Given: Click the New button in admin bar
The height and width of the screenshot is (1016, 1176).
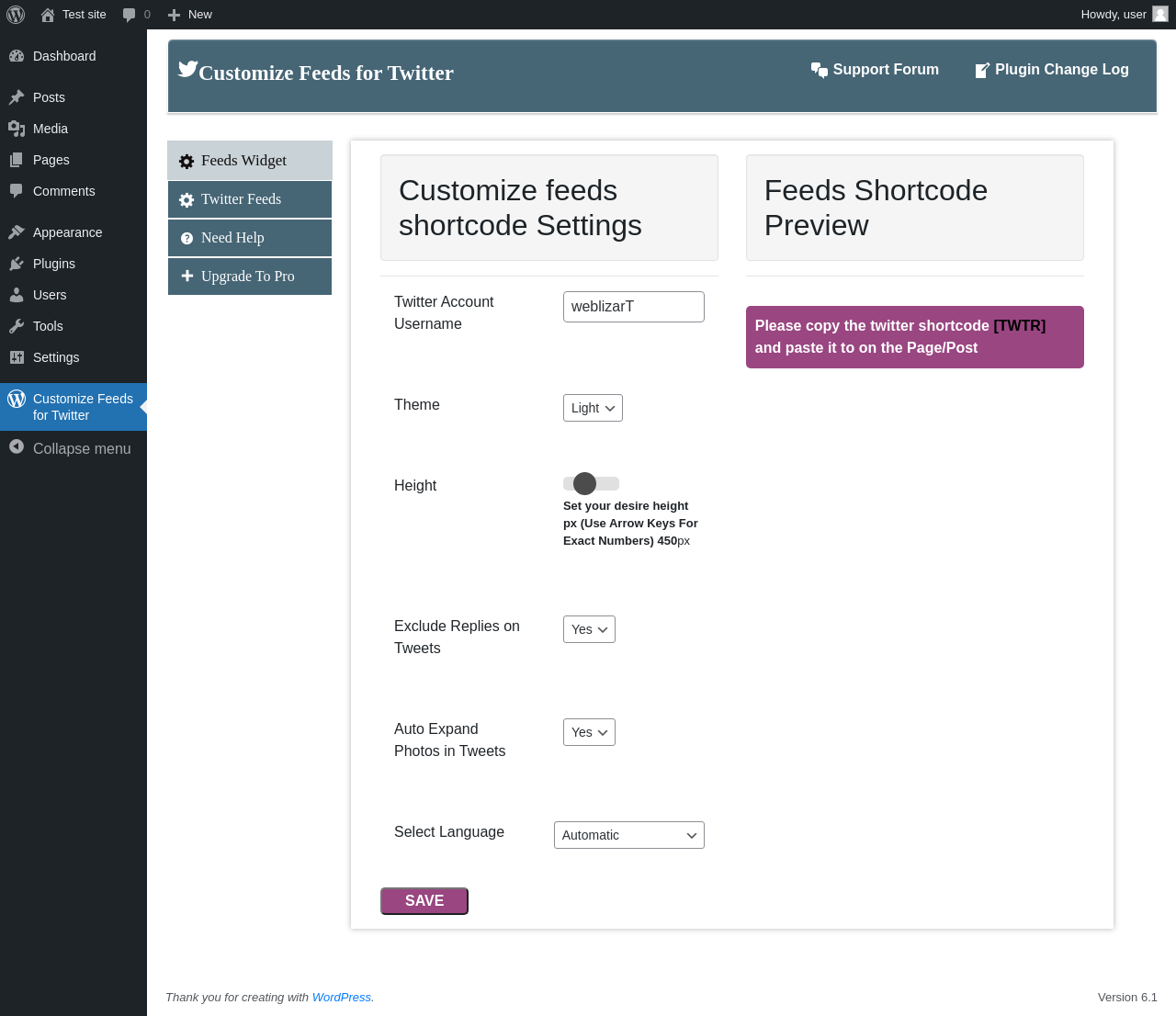Looking at the screenshot, I should click(x=189, y=15).
